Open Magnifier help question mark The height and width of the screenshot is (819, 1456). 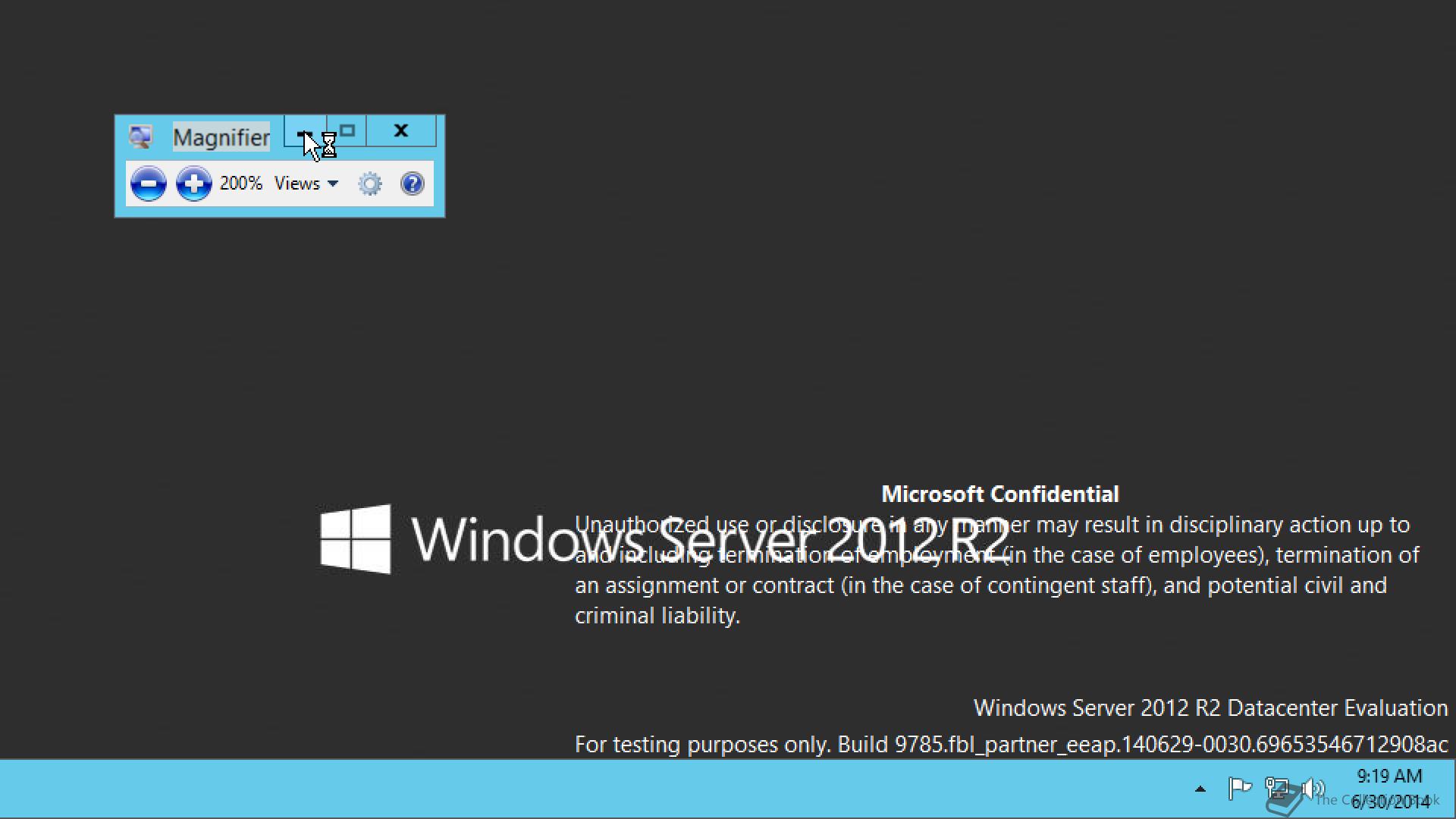click(412, 184)
